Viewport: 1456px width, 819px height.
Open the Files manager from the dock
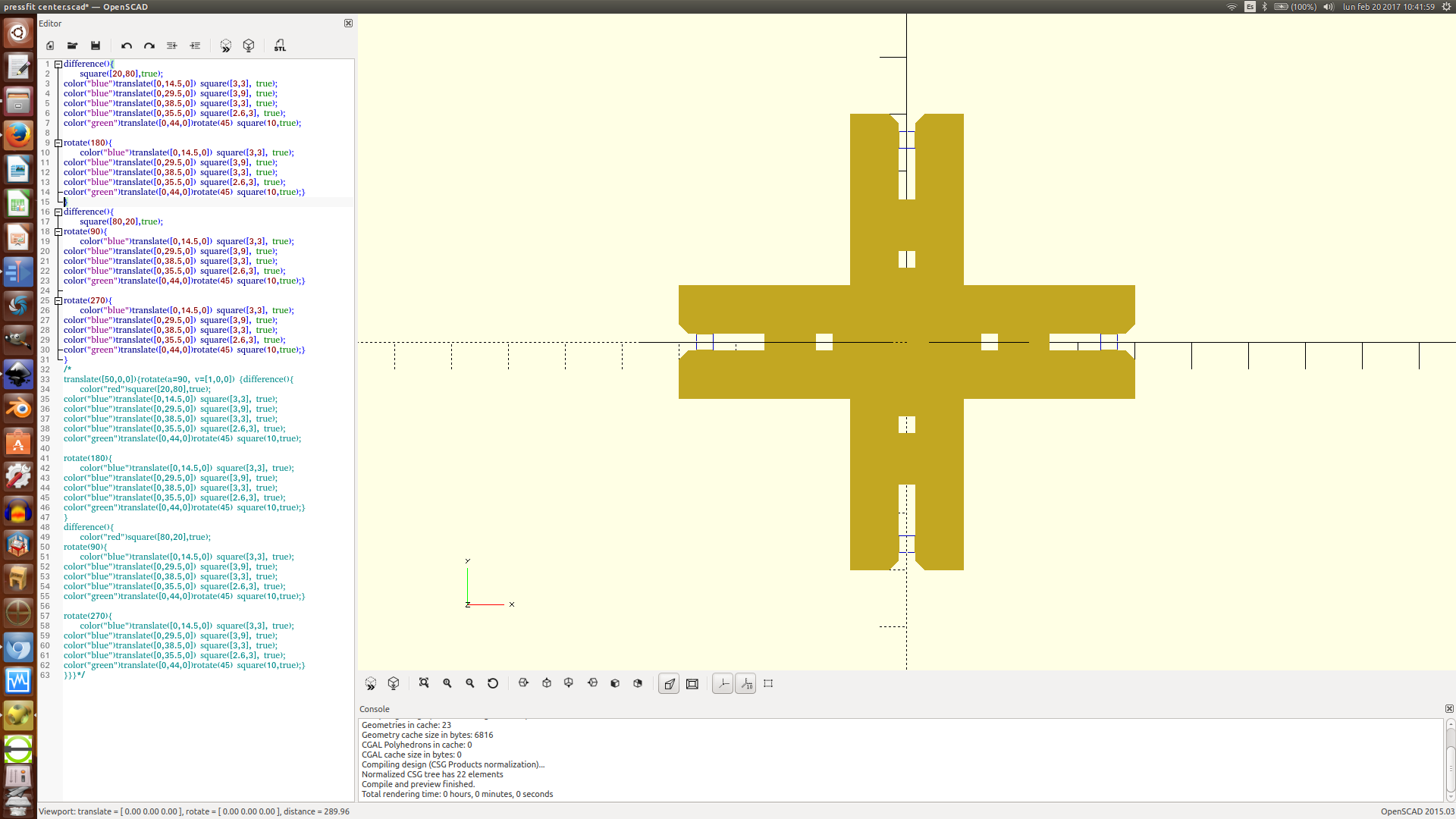tap(18, 102)
